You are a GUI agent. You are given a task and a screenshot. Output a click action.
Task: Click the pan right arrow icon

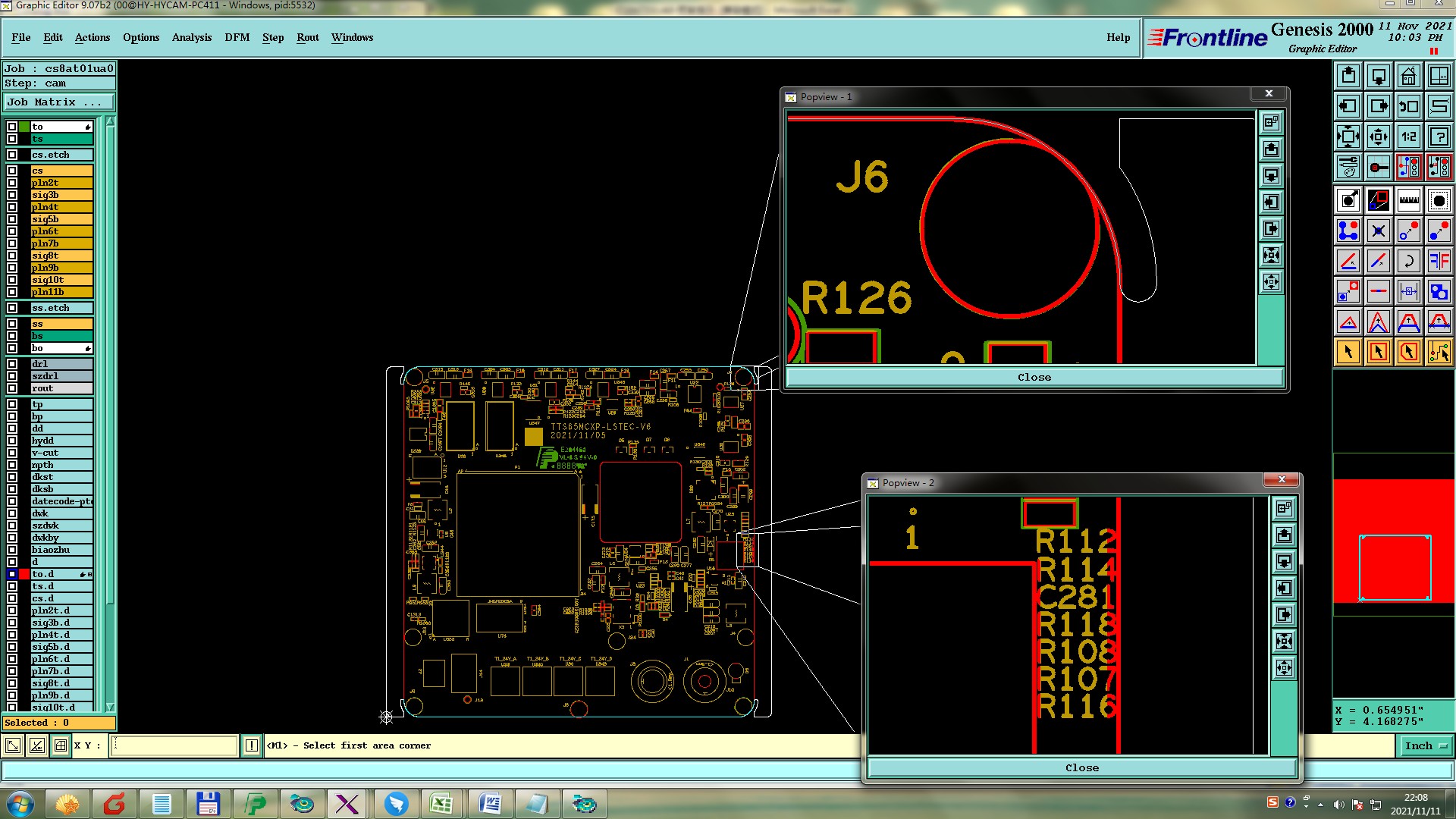tap(1379, 106)
